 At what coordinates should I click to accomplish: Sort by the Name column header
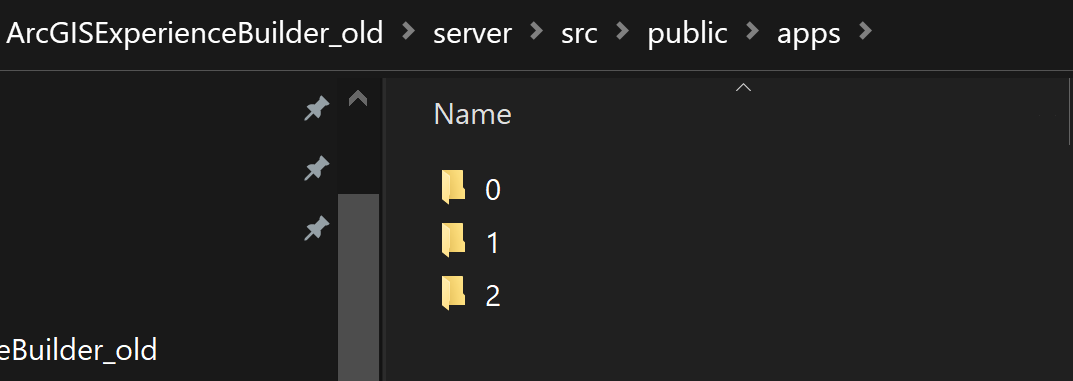pyautogui.click(x=473, y=114)
